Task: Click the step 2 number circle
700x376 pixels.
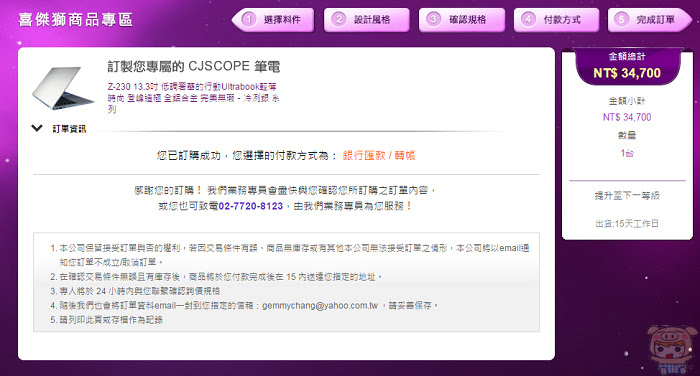Action: tap(339, 19)
